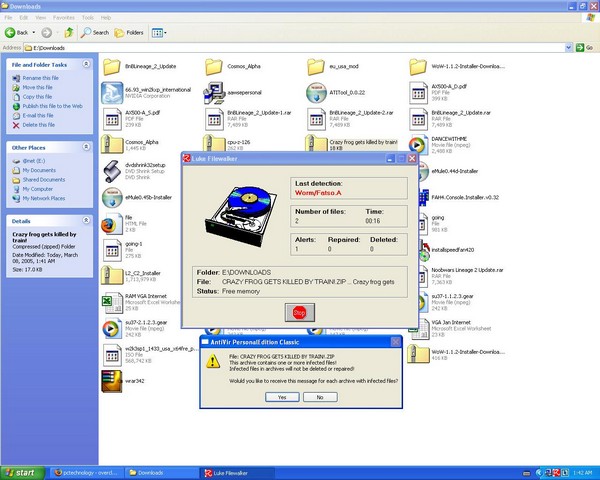
Task: Select BnBLineage_2_Update-1.rar file icon
Action: [214, 119]
